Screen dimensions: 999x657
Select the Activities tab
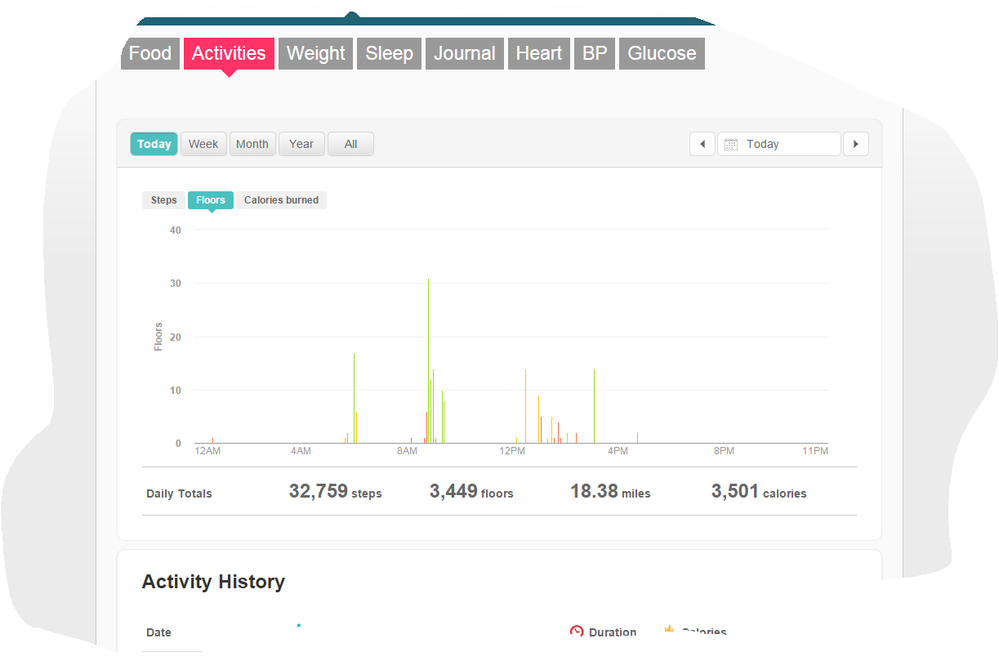(229, 54)
